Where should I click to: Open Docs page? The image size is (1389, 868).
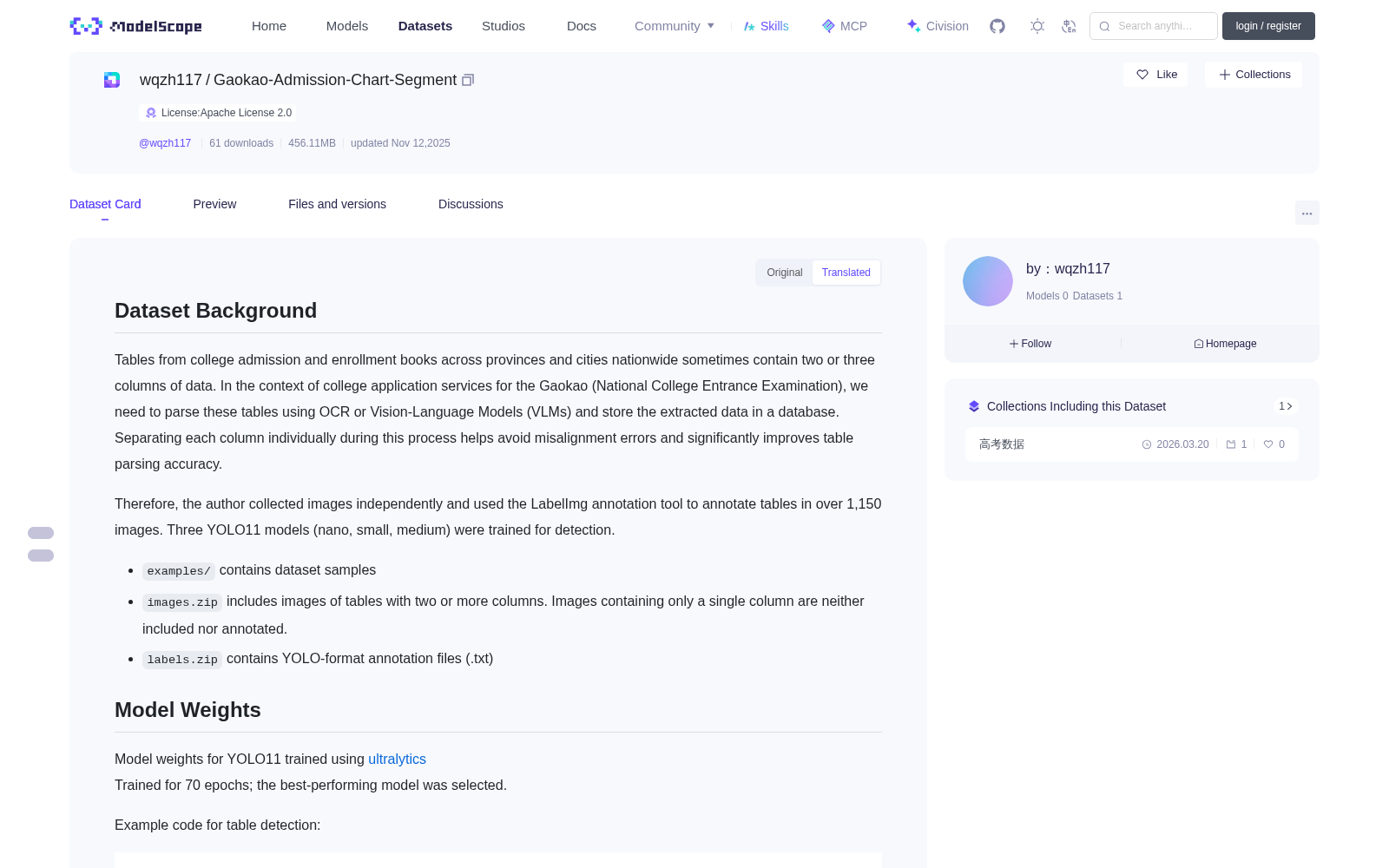582,26
